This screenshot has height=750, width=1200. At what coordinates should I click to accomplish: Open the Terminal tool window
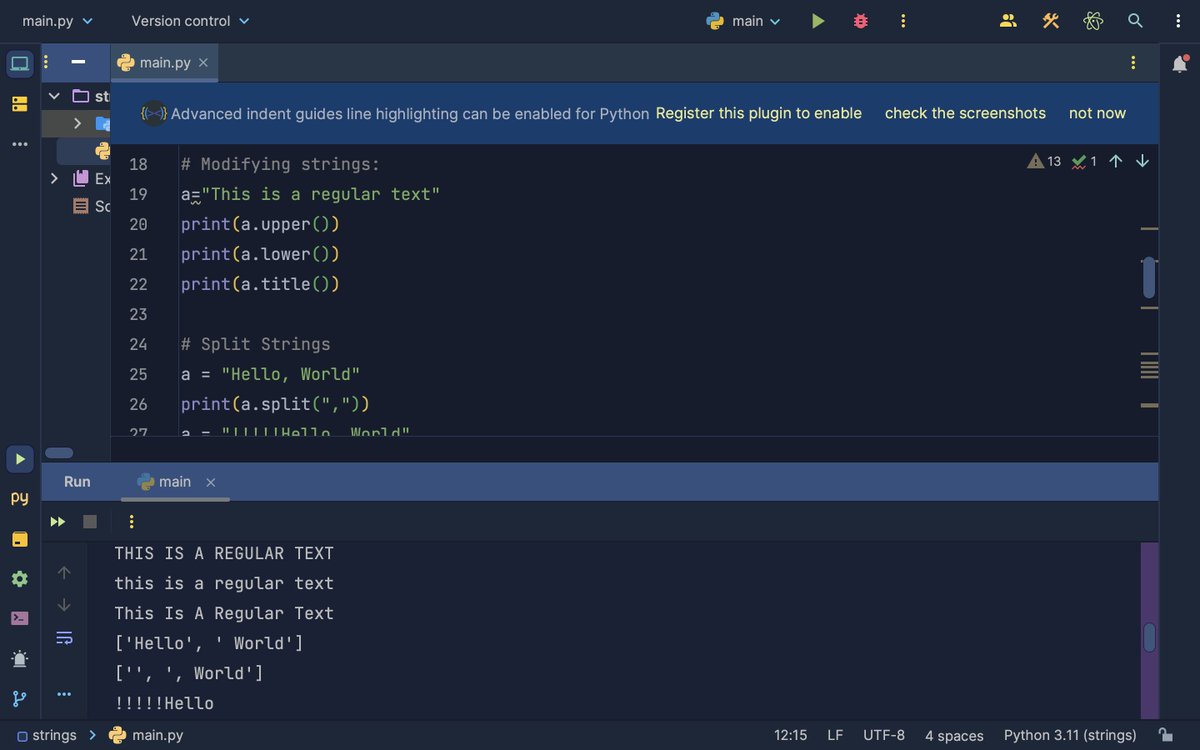click(20, 618)
